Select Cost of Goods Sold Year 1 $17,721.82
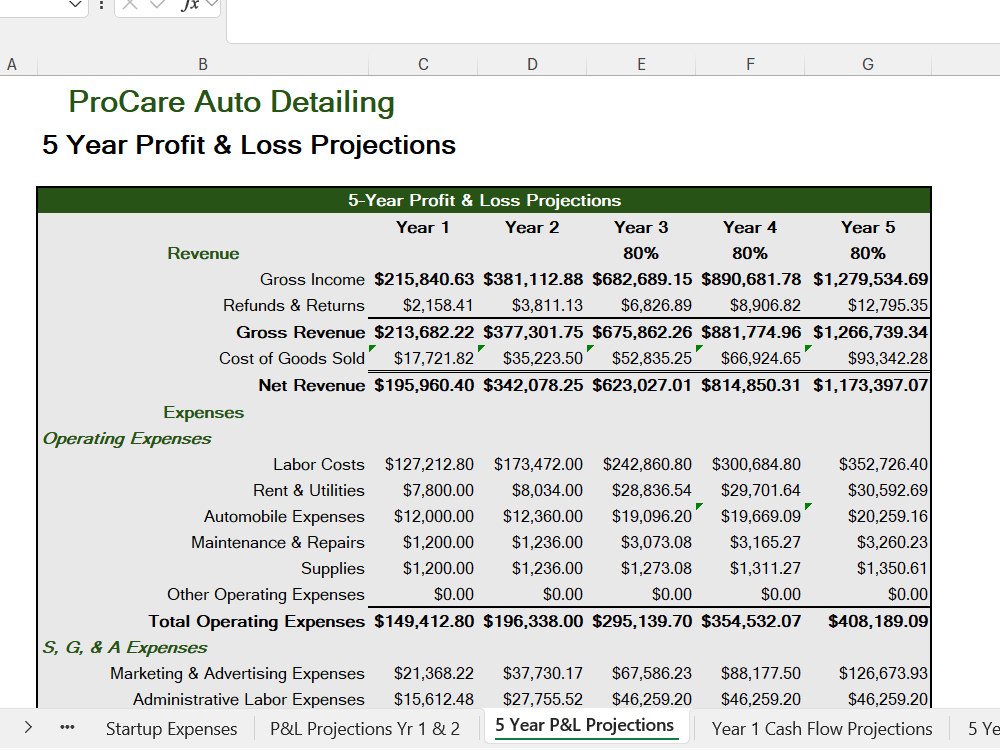The image size is (1000, 750). click(x=433, y=358)
